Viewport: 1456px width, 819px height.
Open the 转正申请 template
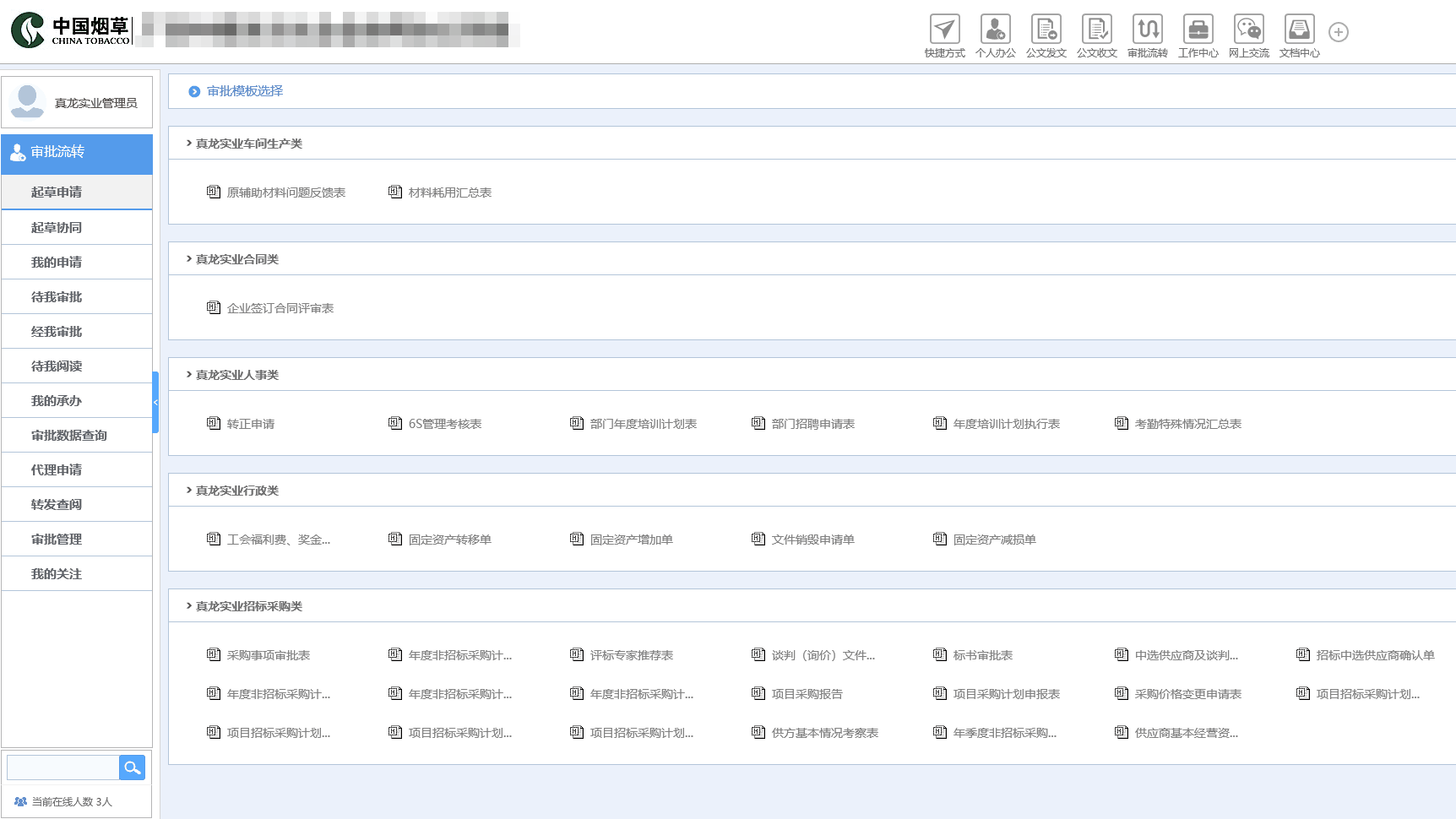[x=250, y=424]
